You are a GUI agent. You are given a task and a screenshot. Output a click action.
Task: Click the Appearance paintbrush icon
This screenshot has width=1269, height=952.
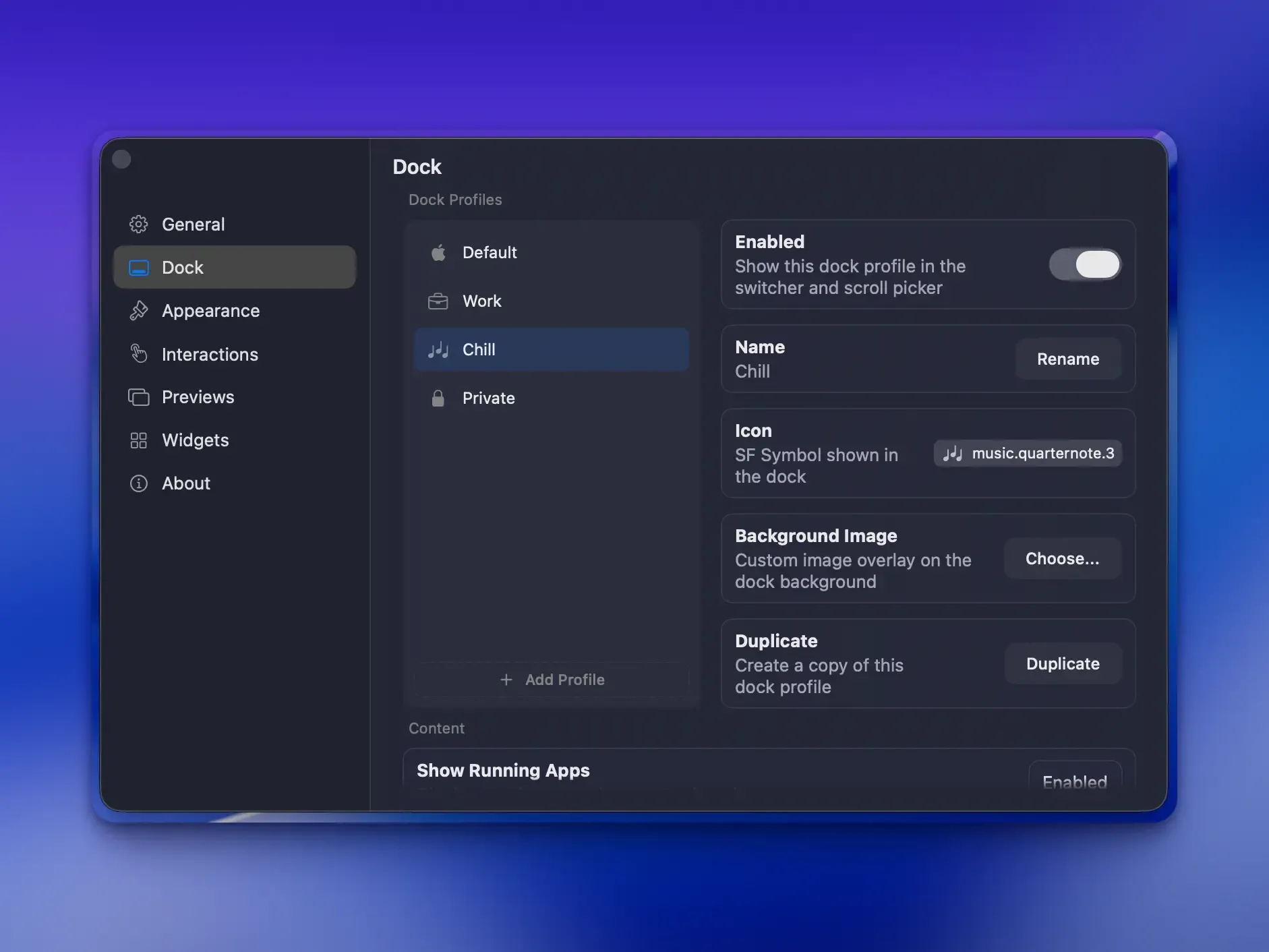tap(138, 310)
